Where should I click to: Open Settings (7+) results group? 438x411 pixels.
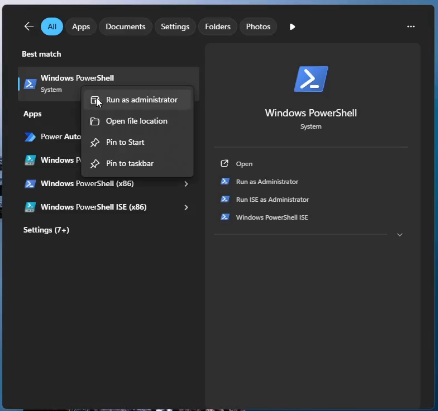click(x=46, y=230)
